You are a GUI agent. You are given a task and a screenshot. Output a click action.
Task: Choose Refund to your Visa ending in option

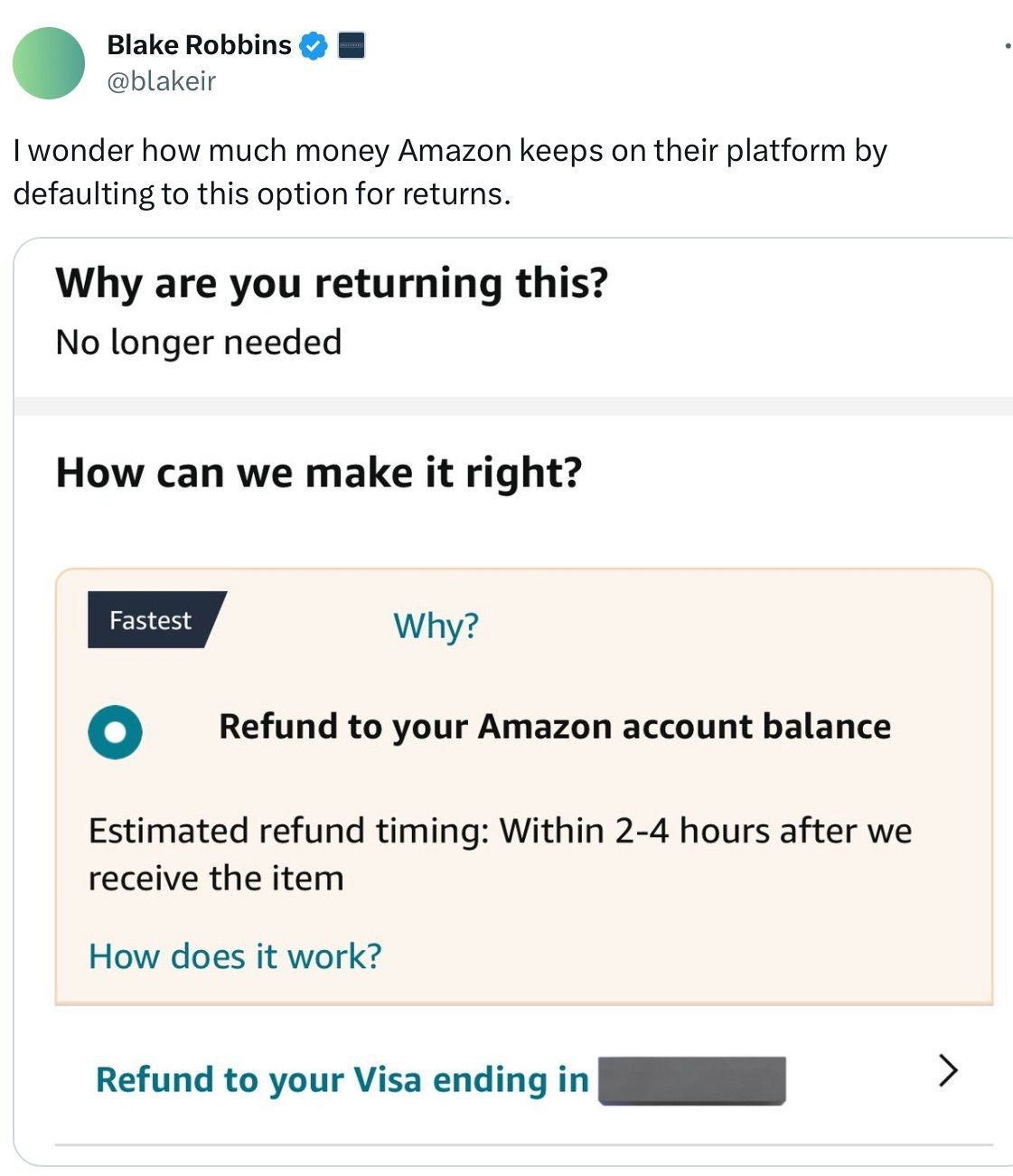tap(523, 1078)
